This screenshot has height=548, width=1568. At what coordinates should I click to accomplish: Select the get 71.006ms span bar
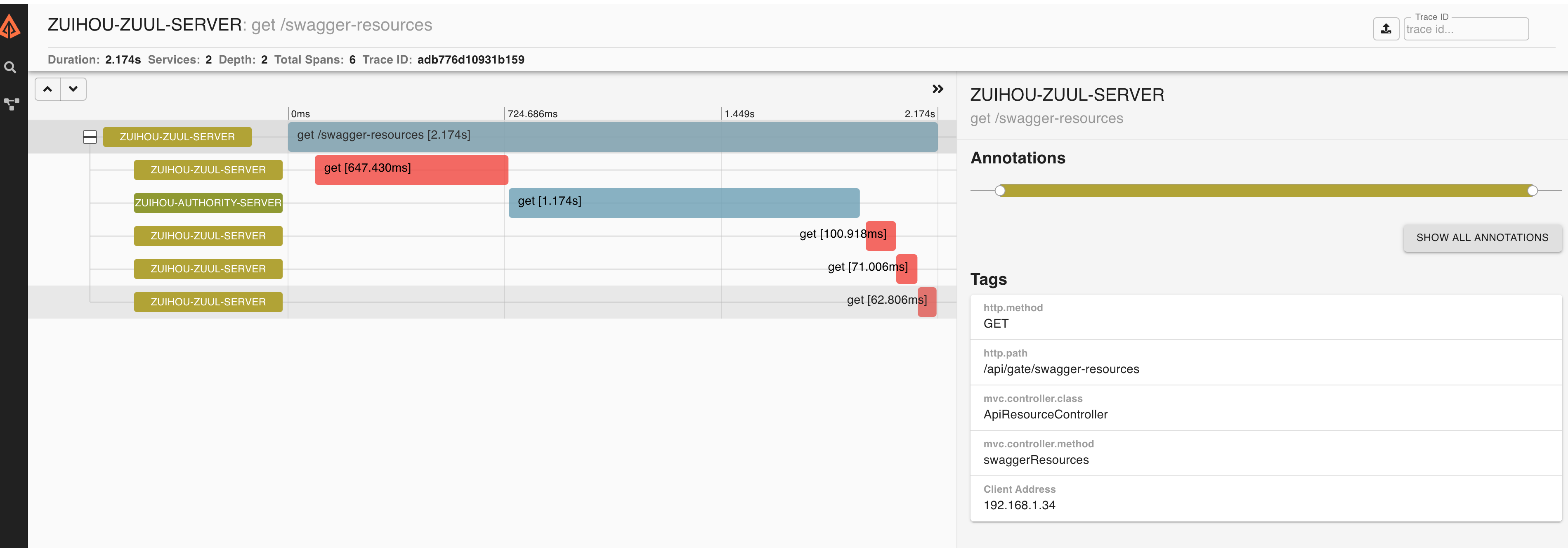pyautogui.click(x=907, y=269)
